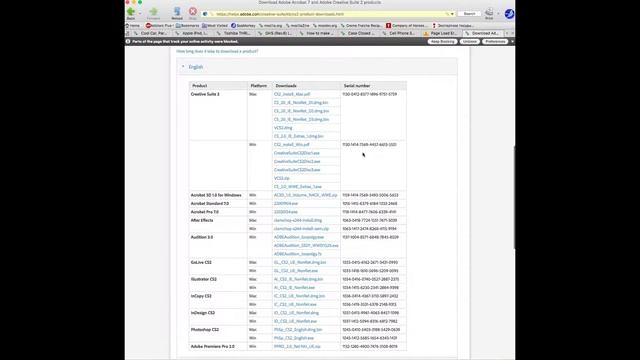Download InCopy CS2 Mac dmg.bin file
The width and height of the screenshot is (640, 360).
300,296
